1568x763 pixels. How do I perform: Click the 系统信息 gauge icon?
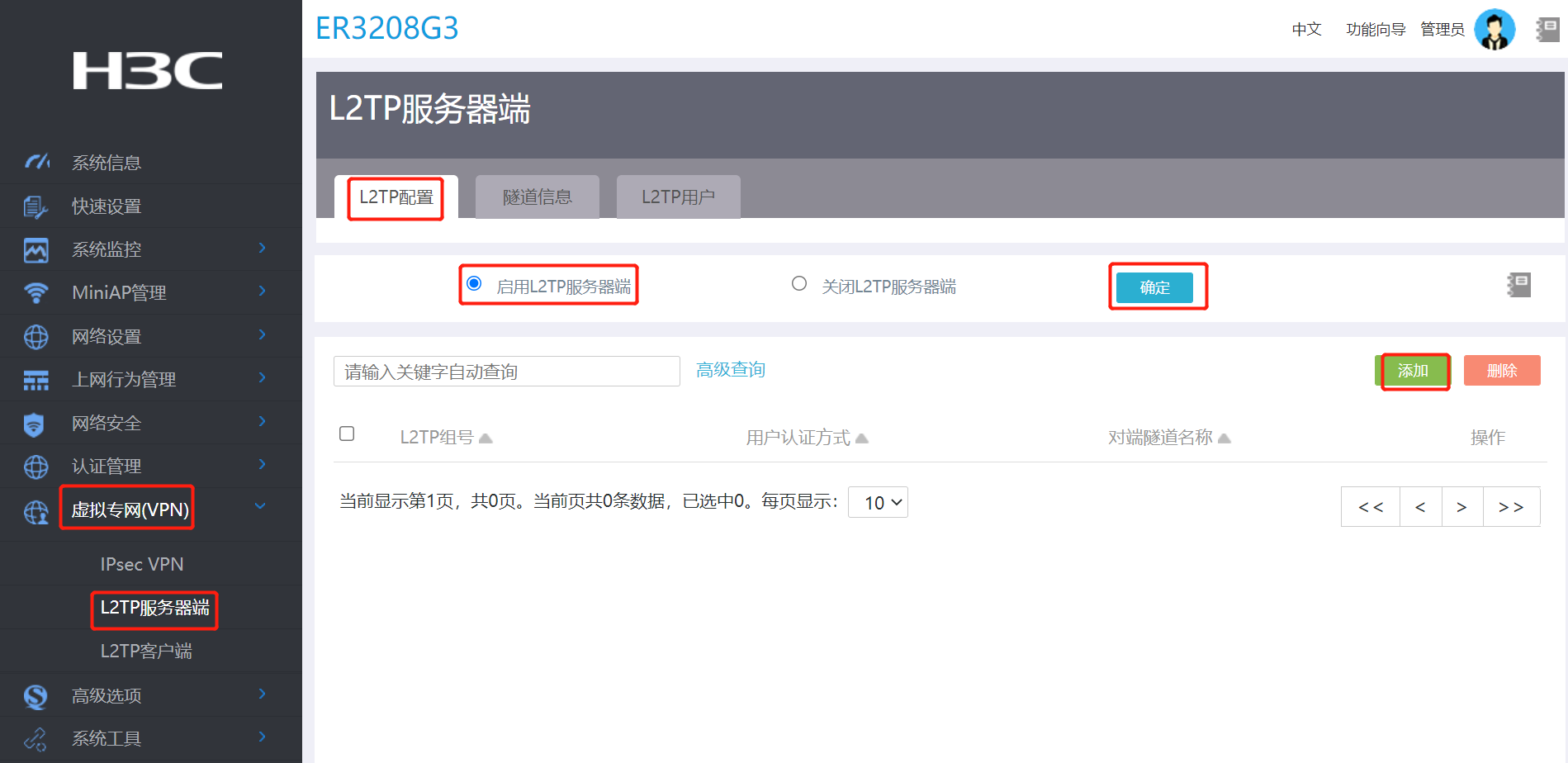[x=36, y=162]
